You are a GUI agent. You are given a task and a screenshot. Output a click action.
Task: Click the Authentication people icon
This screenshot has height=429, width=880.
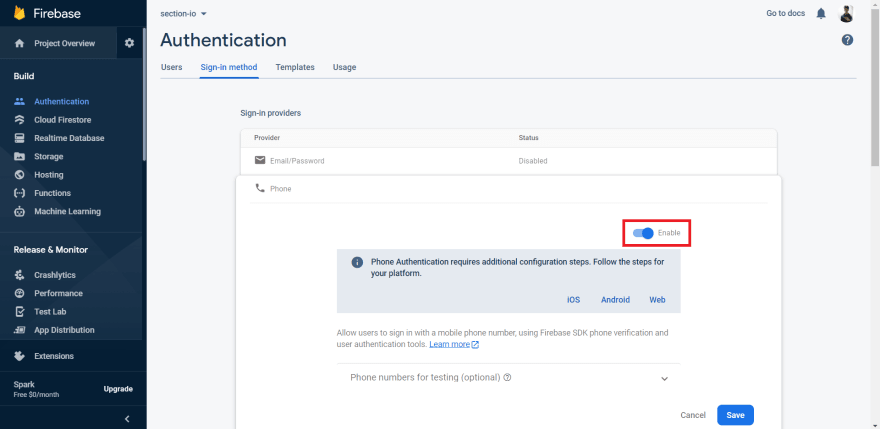[20, 102]
